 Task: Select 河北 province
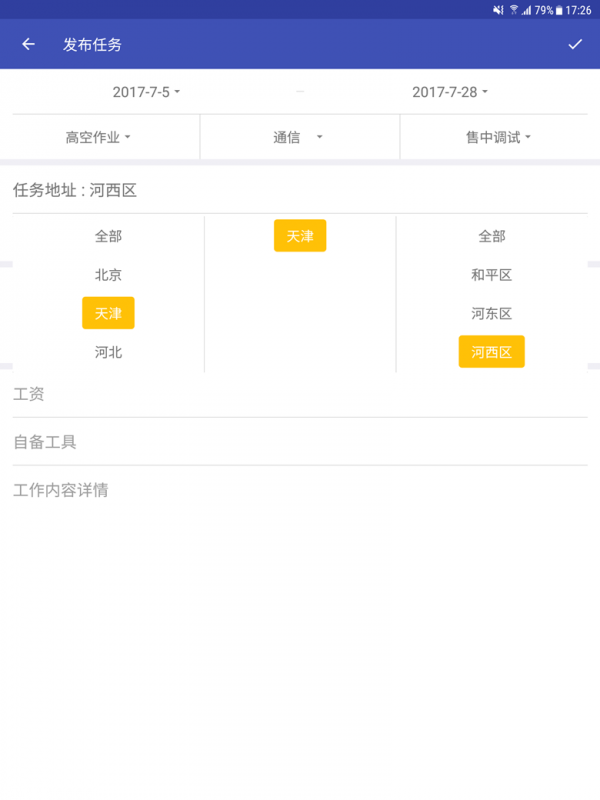click(108, 352)
